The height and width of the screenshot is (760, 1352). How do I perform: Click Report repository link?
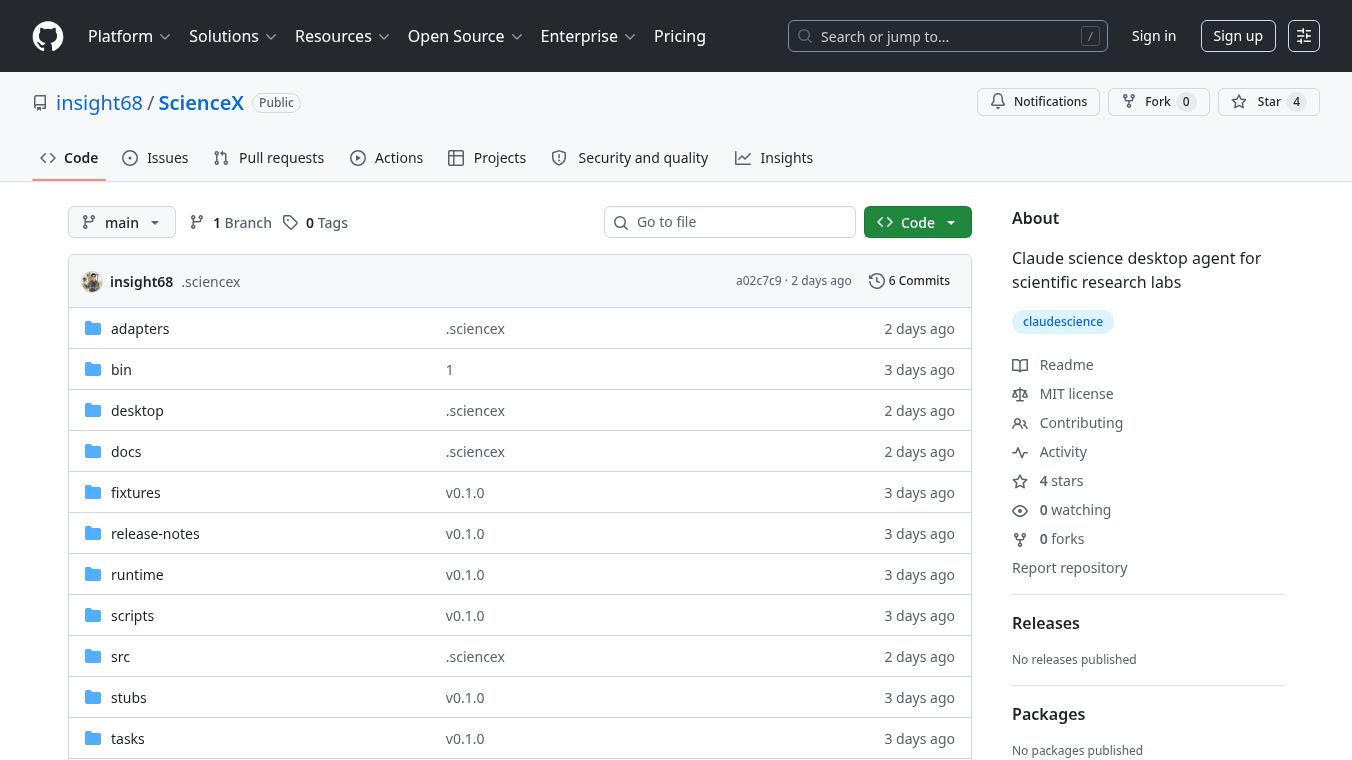coord(1069,568)
